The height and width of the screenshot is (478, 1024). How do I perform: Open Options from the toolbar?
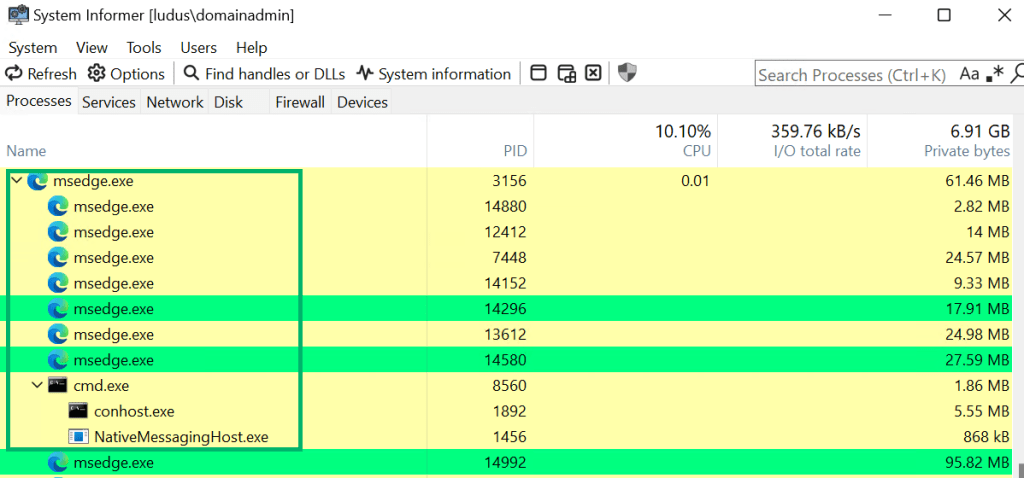pos(126,74)
